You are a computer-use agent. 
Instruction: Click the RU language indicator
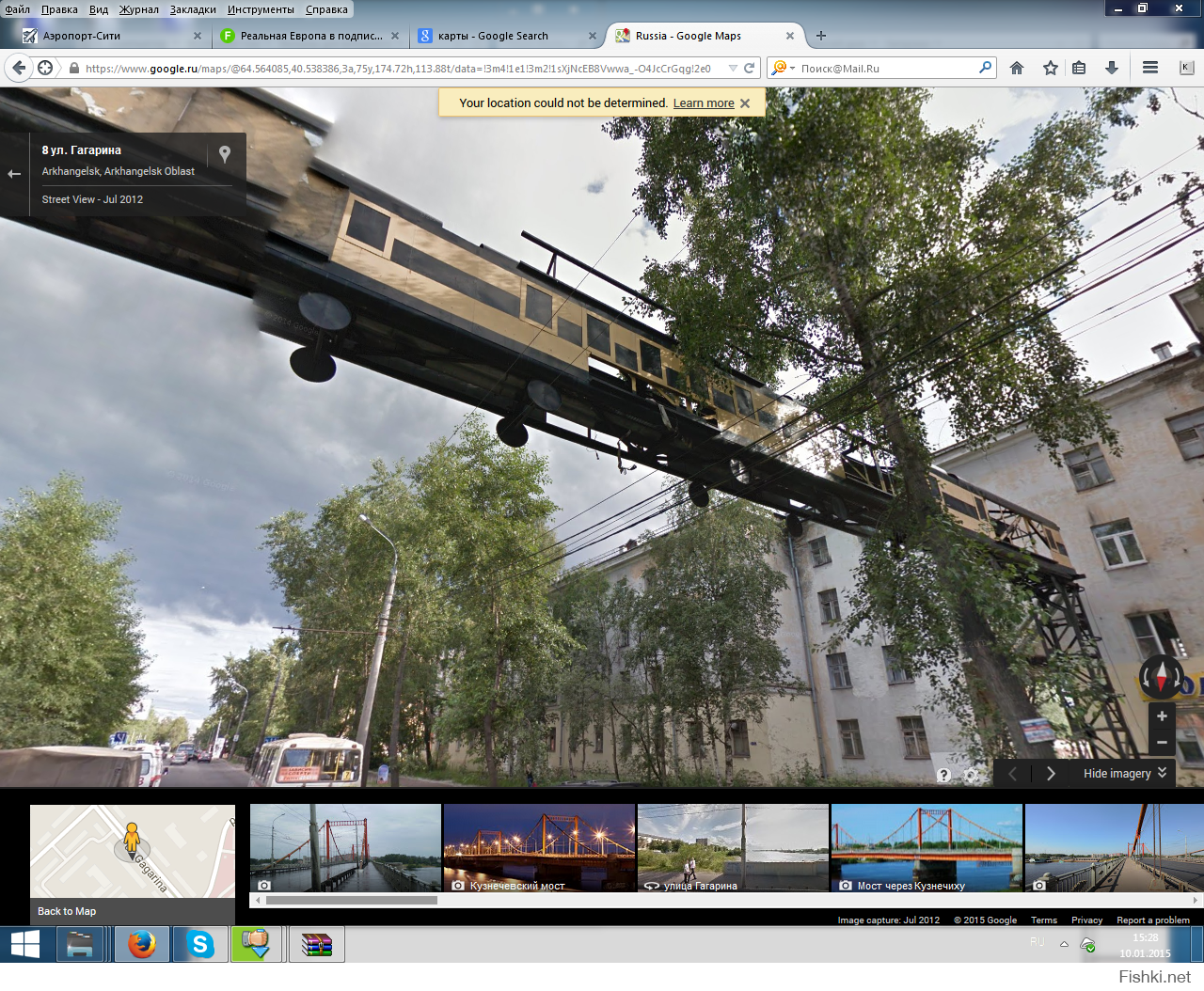tap(1037, 942)
